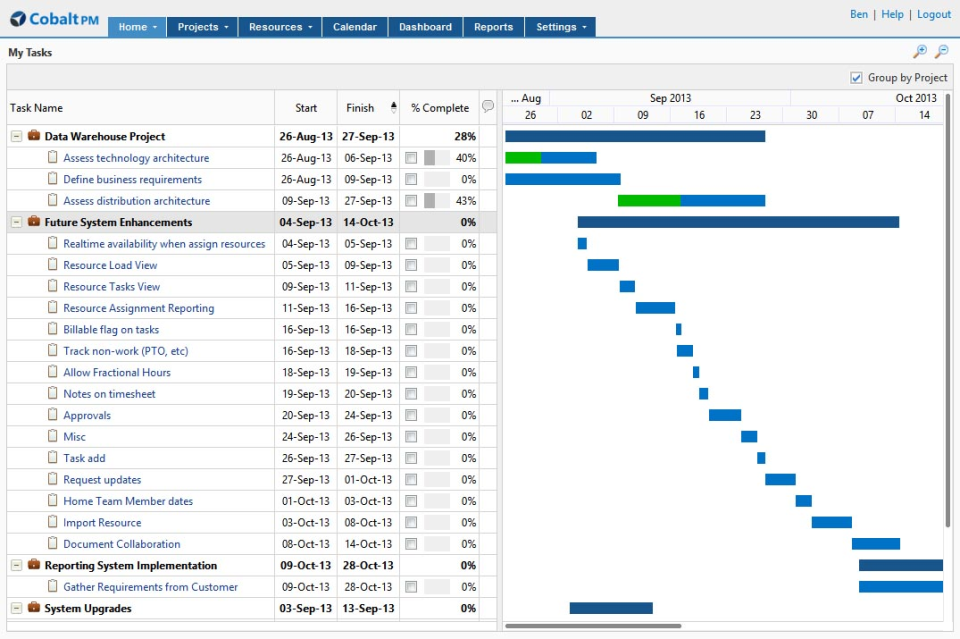The width and height of the screenshot is (960, 639).
Task: Open the Projects dropdown menu
Action: coord(202,27)
